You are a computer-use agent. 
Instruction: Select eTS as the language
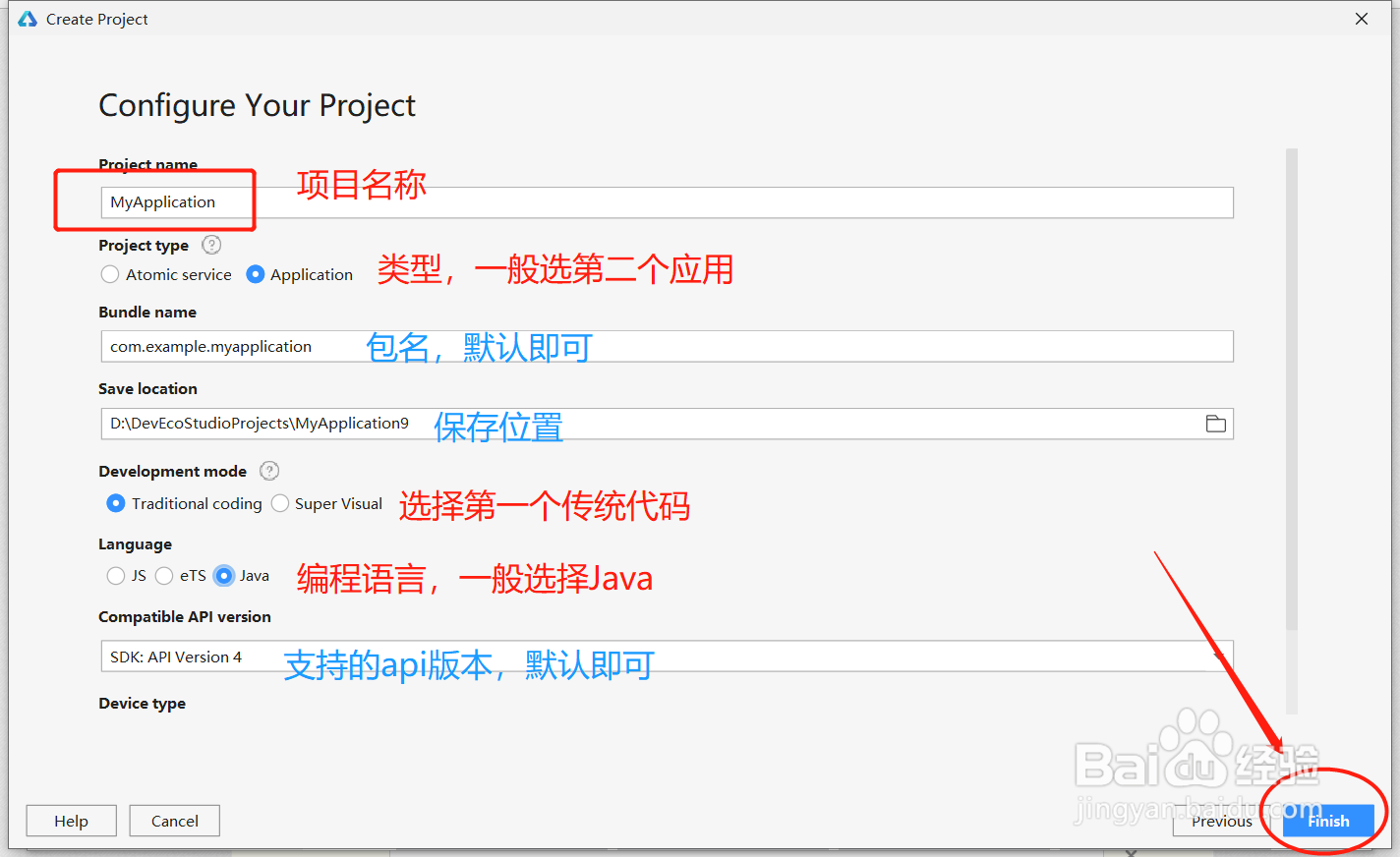tap(164, 576)
